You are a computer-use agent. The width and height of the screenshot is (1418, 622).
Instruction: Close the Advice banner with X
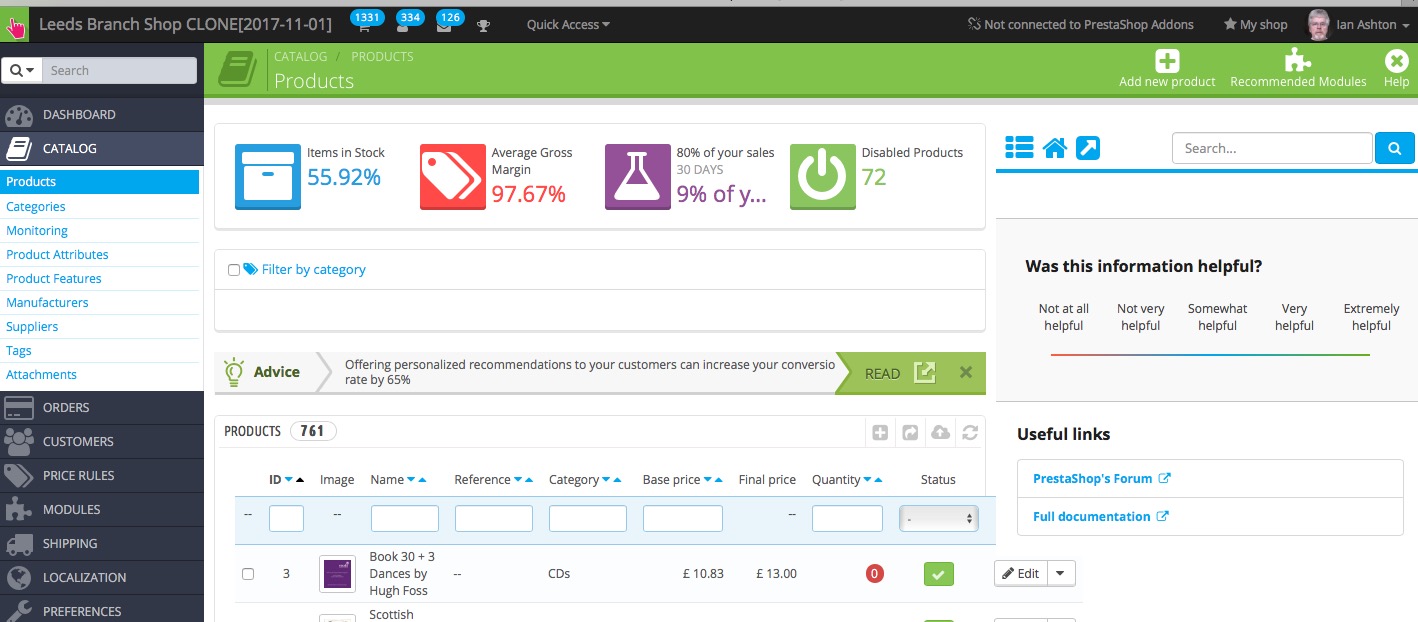point(966,372)
